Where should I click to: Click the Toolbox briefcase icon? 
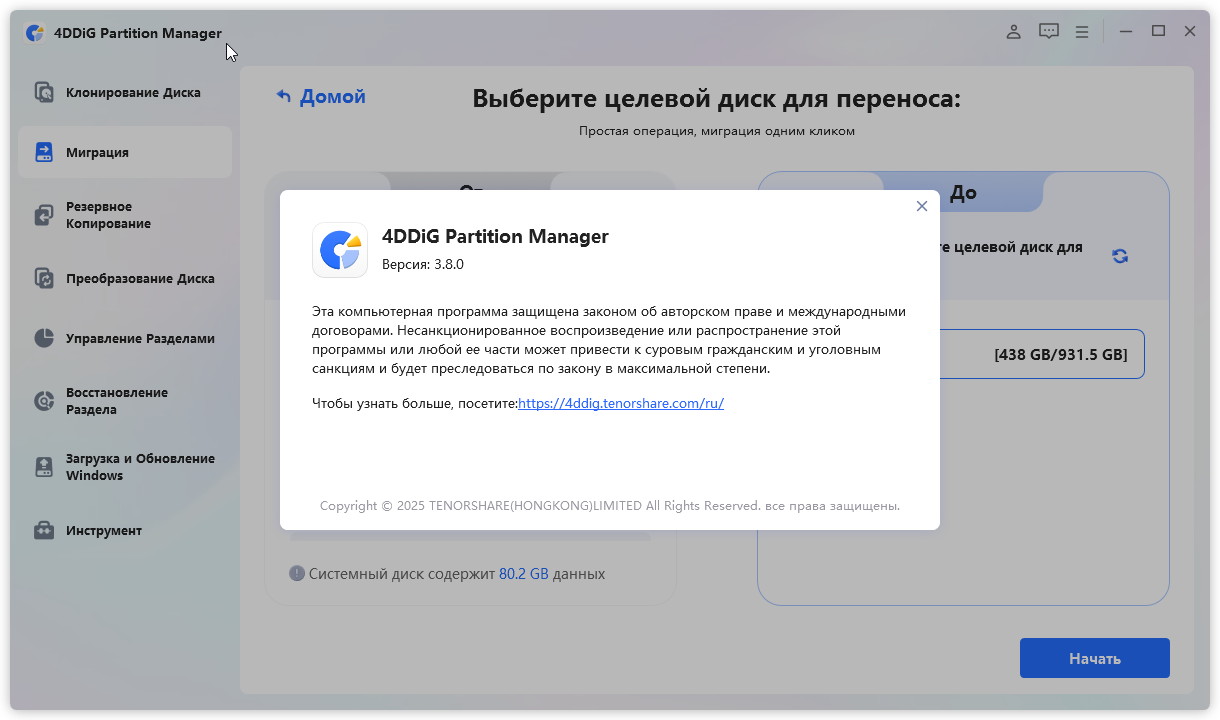point(44,530)
